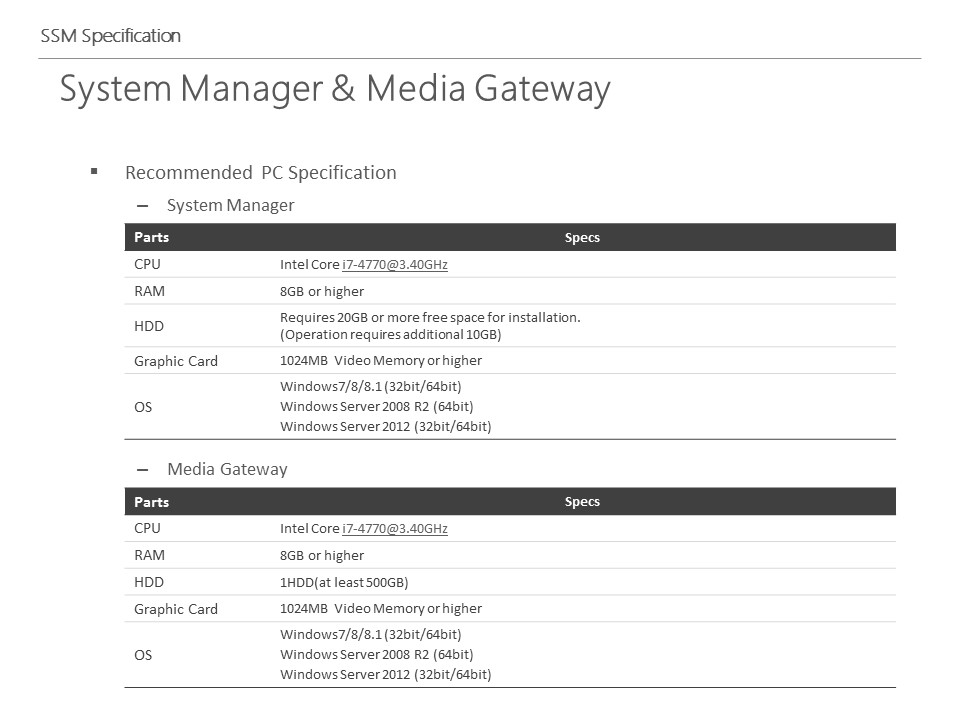
Task: Click the Specs header in Media Gateway table
Action: (x=582, y=501)
